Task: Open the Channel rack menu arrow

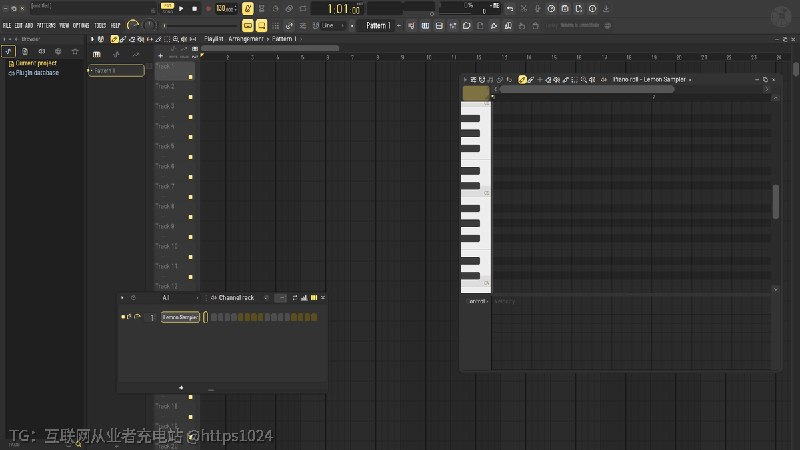Action: (x=122, y=297)
